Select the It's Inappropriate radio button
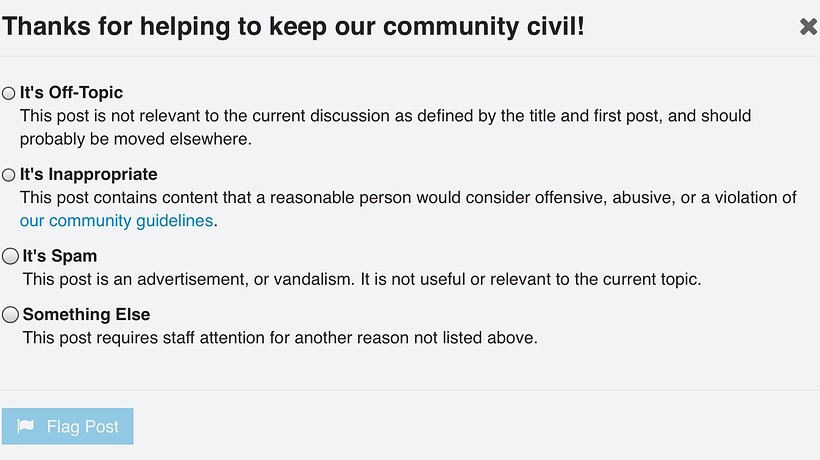 coord(9,175)
